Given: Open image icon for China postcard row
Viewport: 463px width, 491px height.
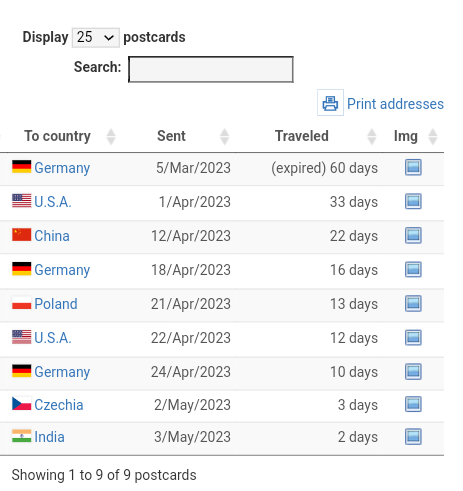Looking at the screenshot, I should (x=413, y=235).
